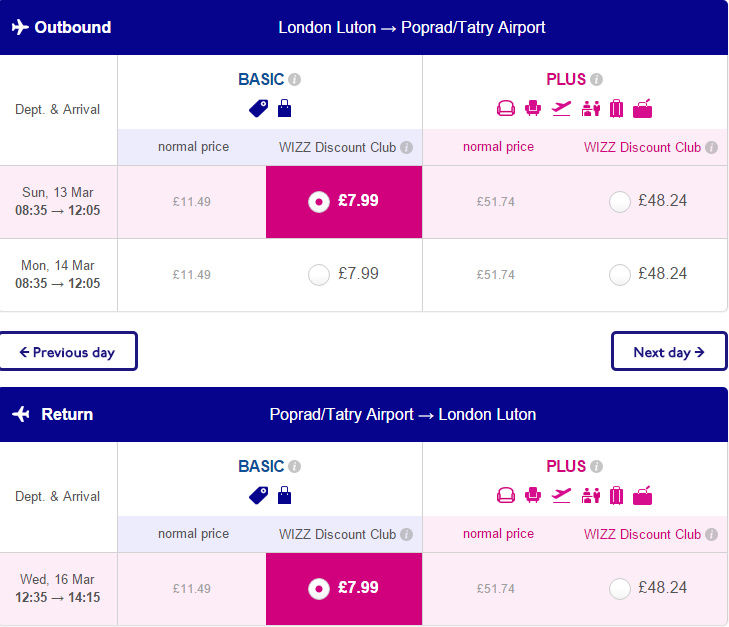Choose the selected £7.99 BASIC outbound Sun, 13 Mar radio
This screenshot has height=627, width=729.
click(319, 202)
